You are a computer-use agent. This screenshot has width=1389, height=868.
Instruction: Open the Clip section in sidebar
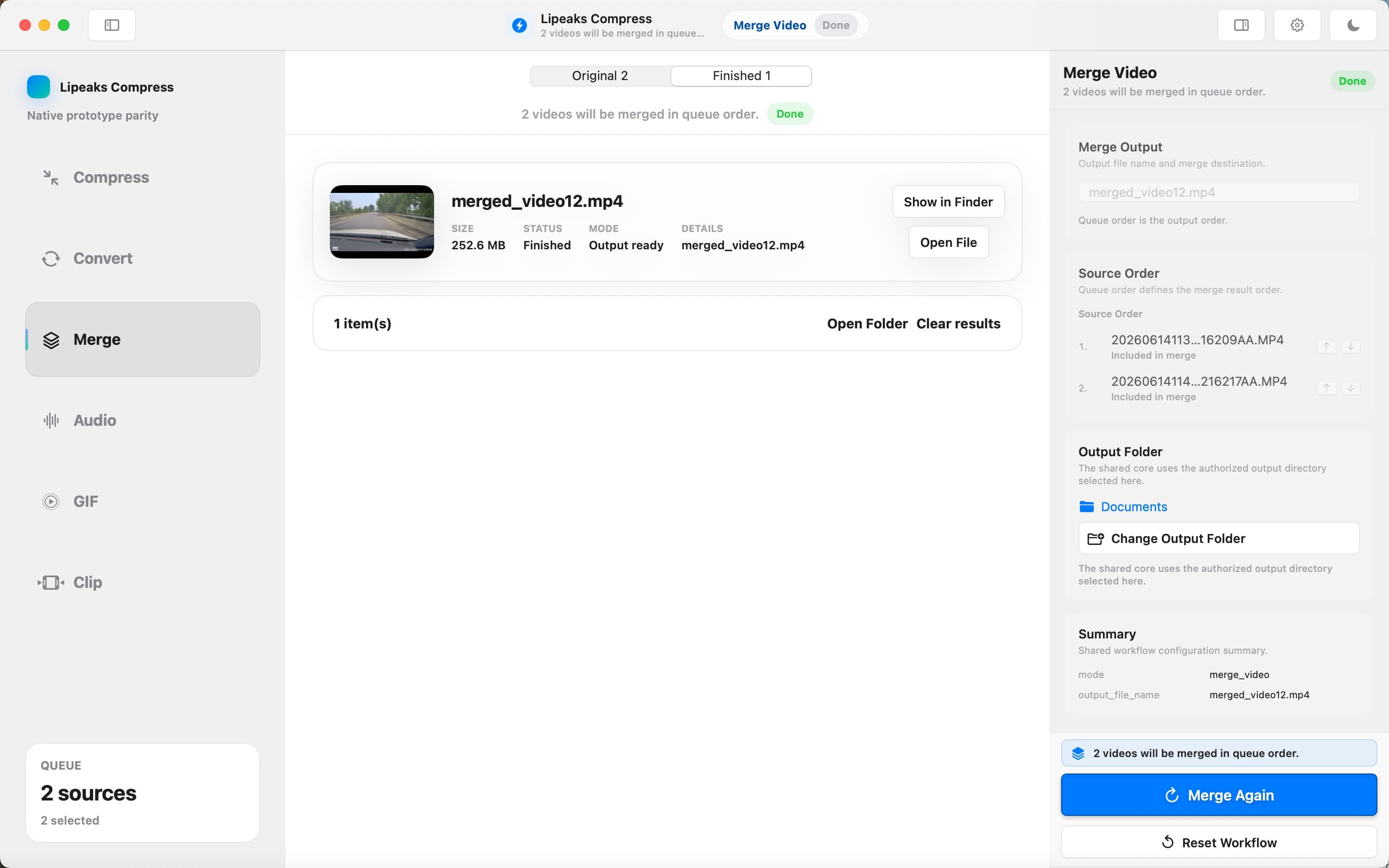tap(142, 582)
